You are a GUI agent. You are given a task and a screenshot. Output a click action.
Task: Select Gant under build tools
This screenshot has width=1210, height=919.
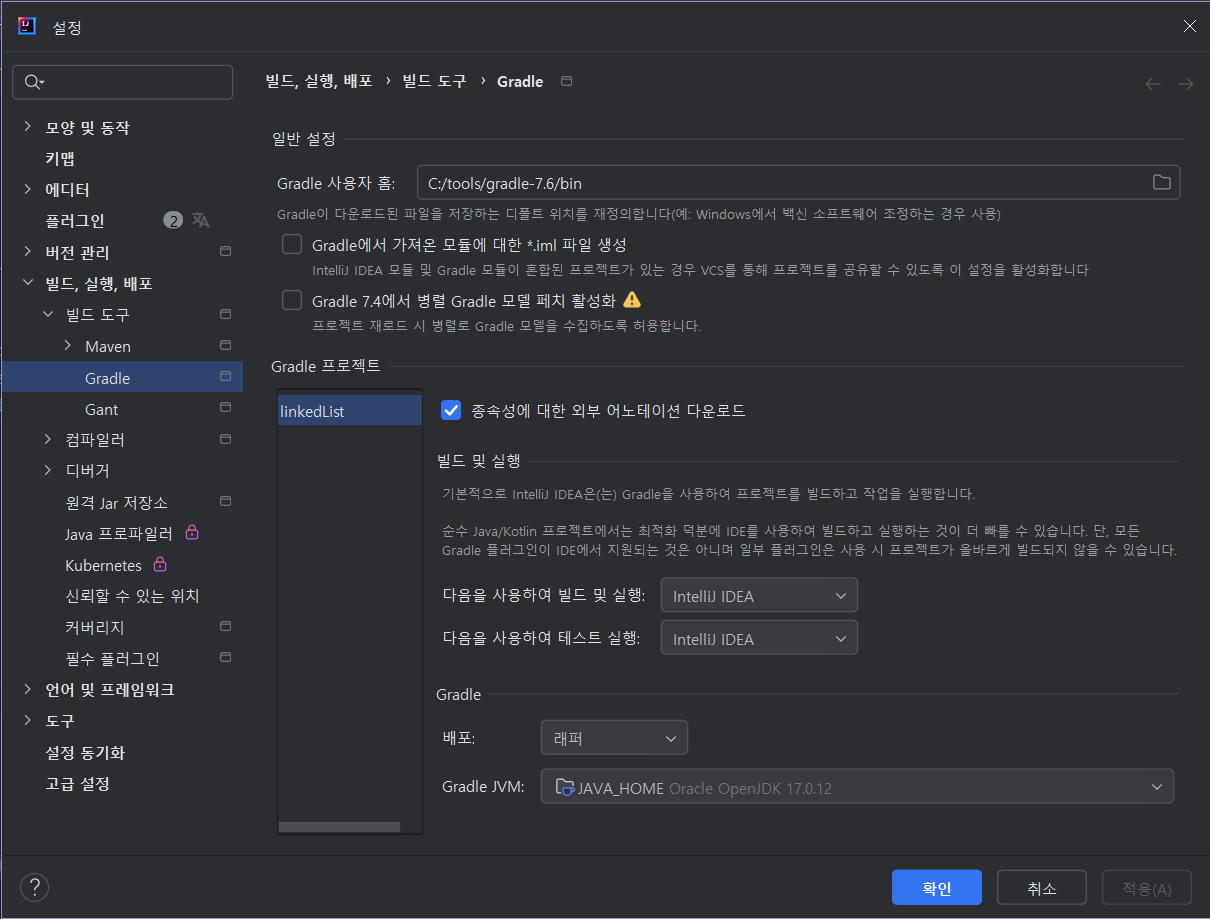click(x=102, y=409)
